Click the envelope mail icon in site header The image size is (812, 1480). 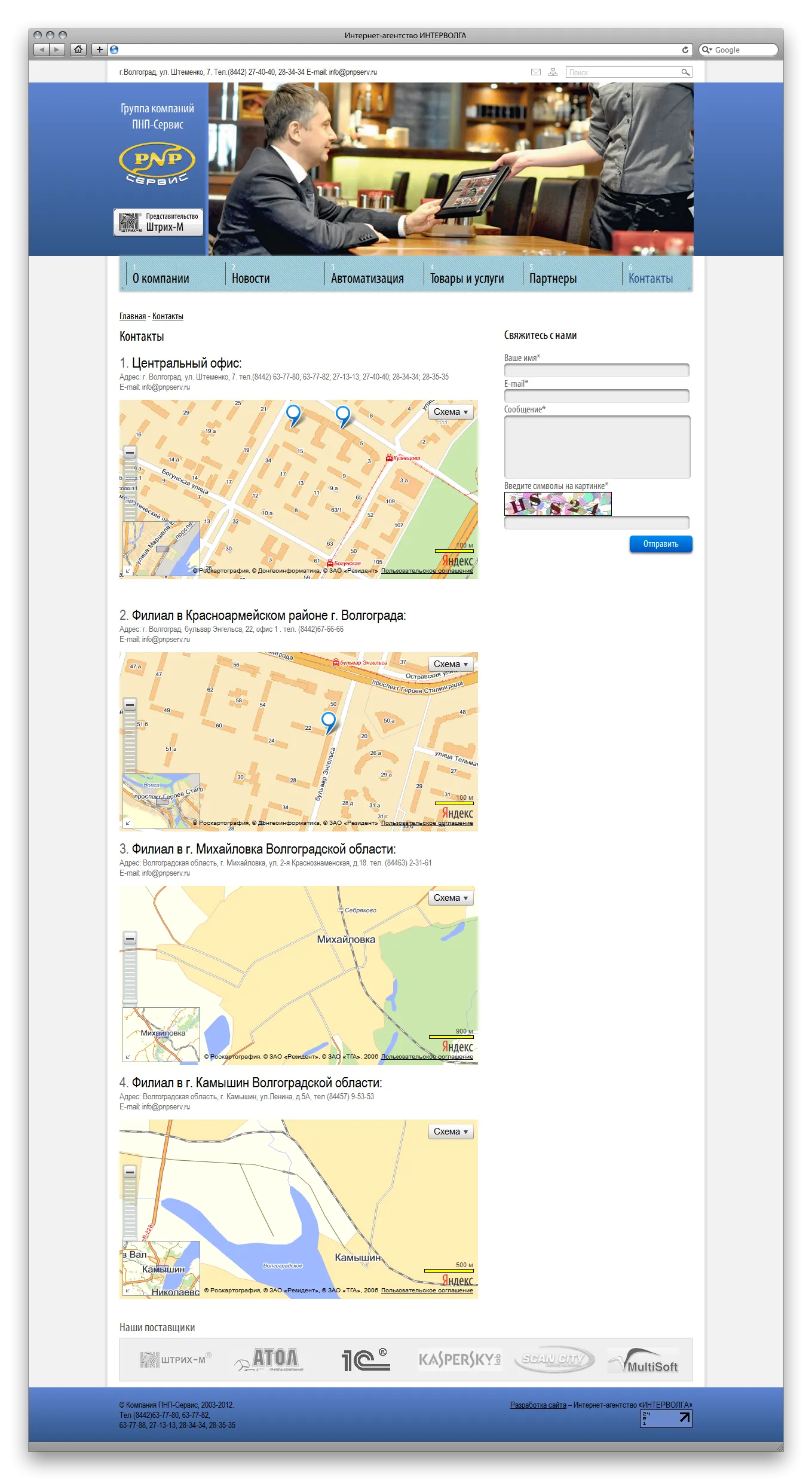[536, 72]
